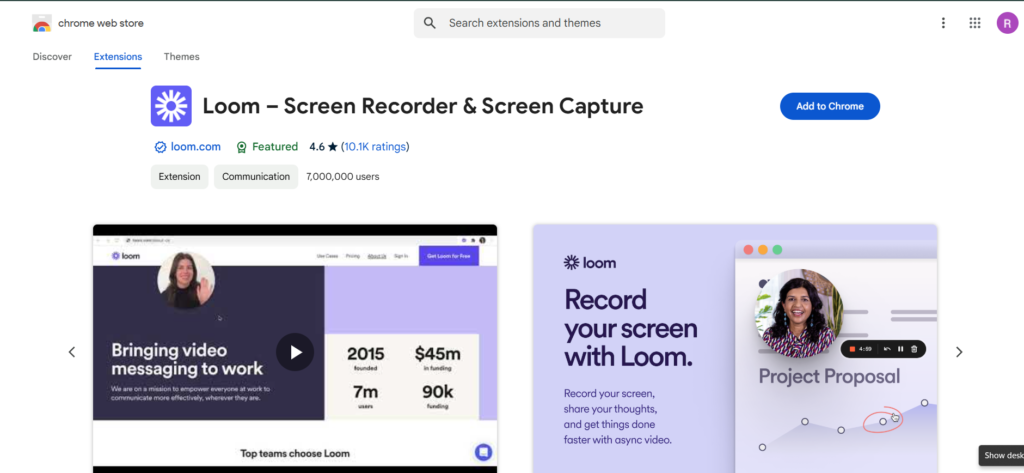Add Loom to Chrome

pos(830,106)
